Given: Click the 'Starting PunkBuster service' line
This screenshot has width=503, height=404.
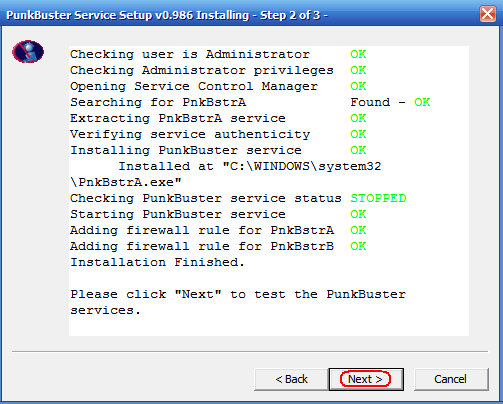Looking at the screenshot, I should (x=178, y=214).
